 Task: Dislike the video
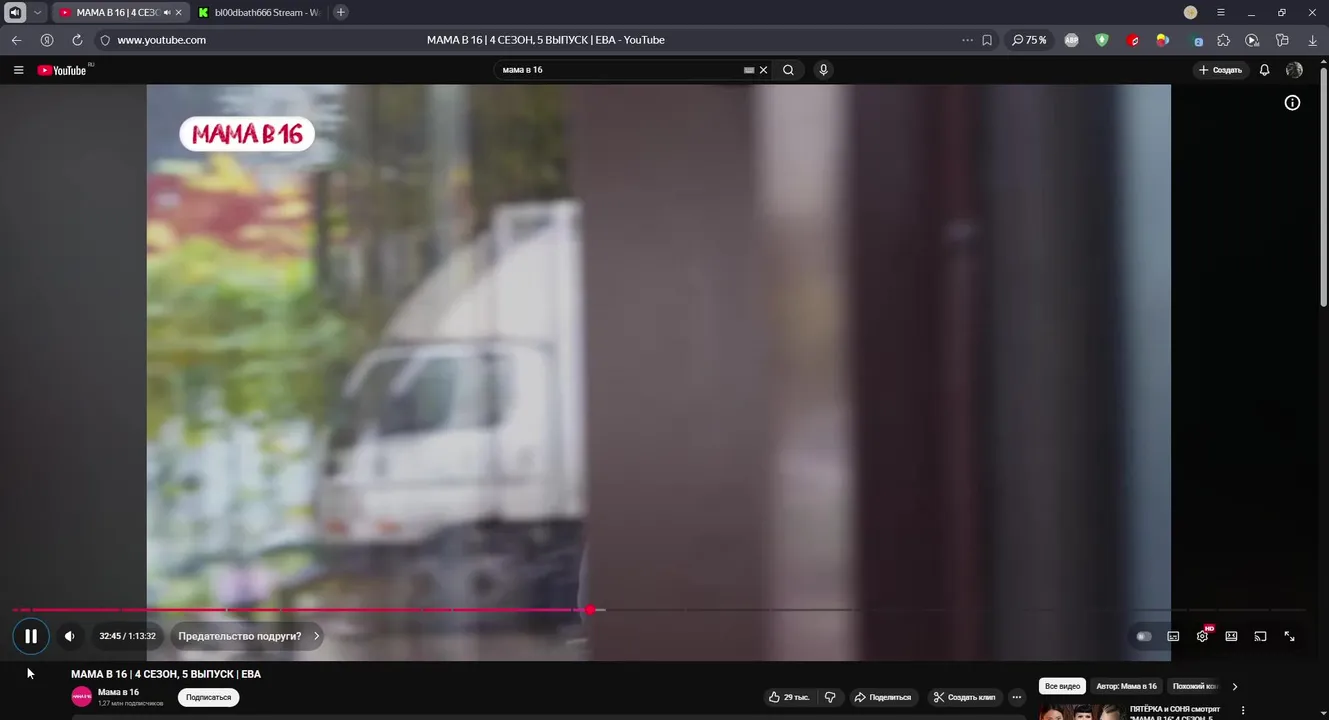830,697
